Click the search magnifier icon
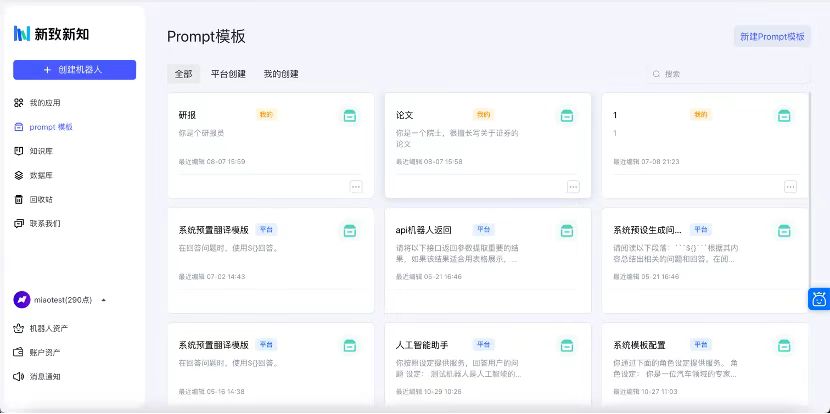 coord(656,74)
